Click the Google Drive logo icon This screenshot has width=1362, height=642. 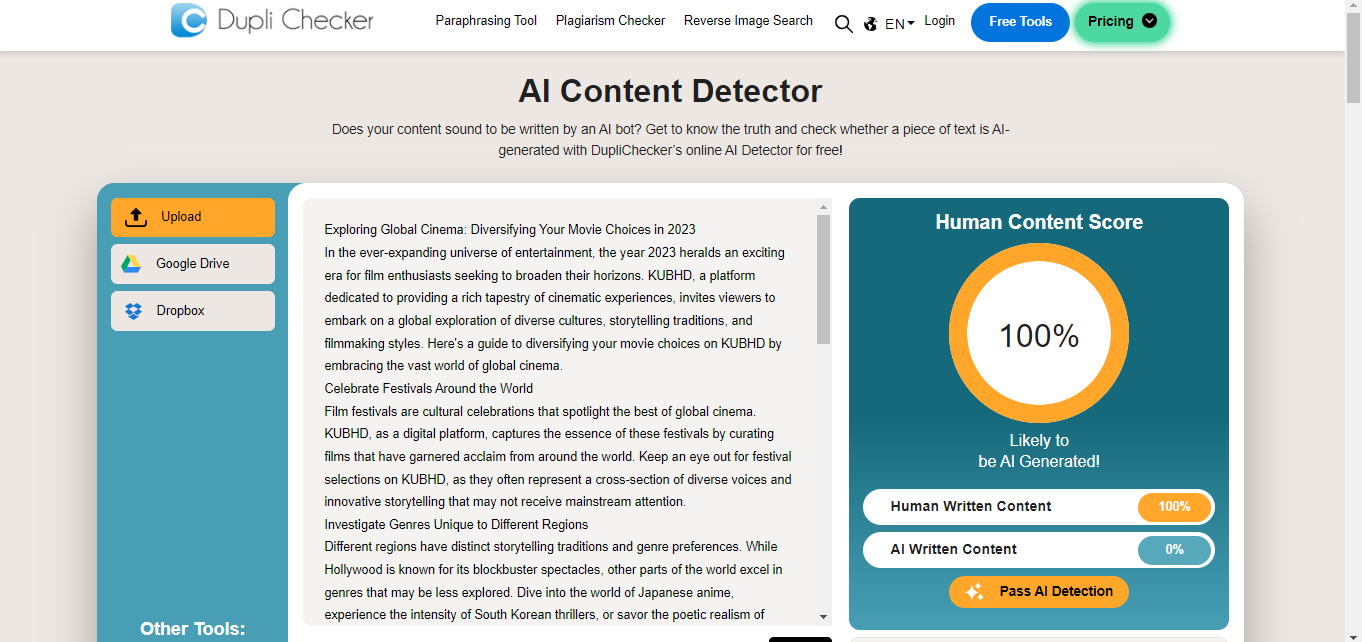(131, 264)
